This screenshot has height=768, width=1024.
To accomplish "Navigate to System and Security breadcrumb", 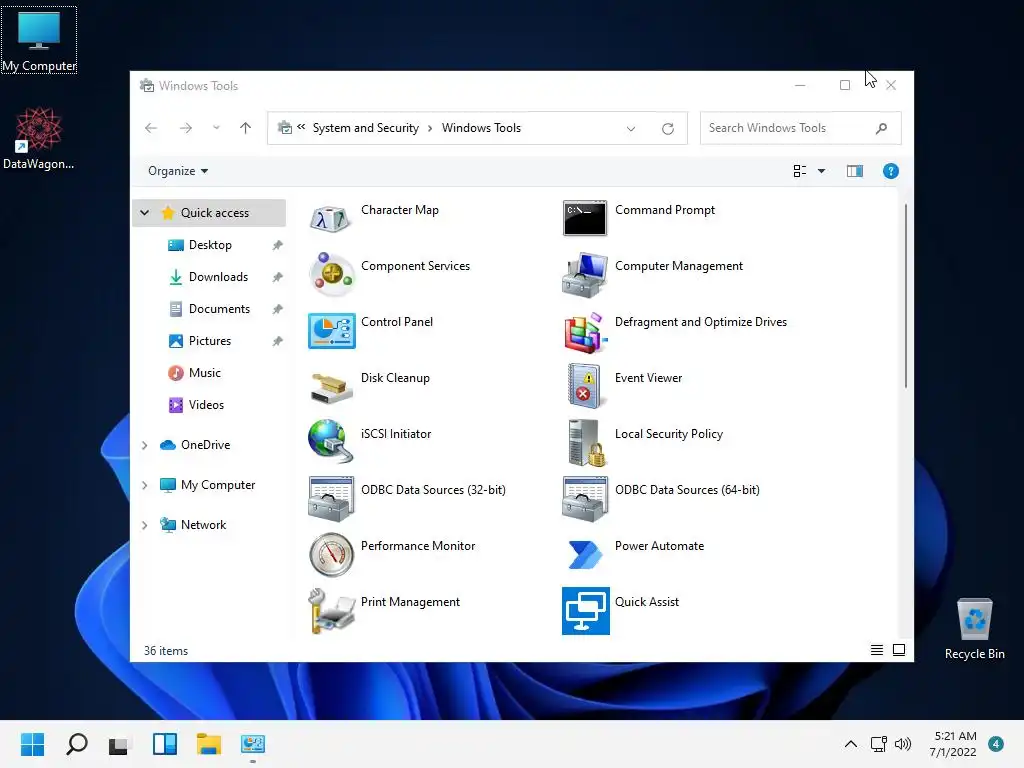I will [366, 128].
